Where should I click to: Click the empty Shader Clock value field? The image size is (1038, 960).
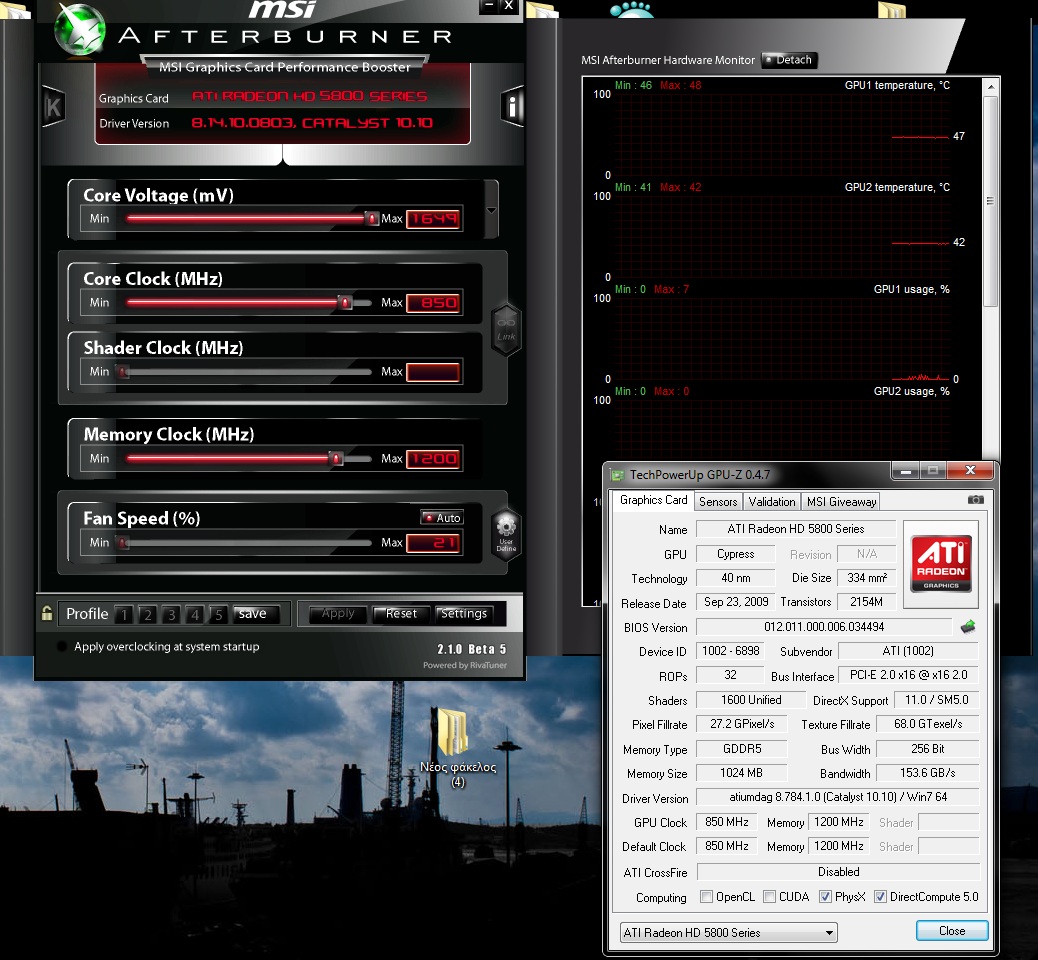(x=433, y=372)
